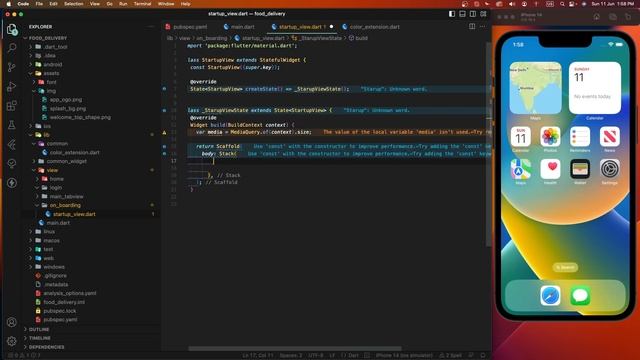Expand the ios folder
This screenshot has height=360, width=640.
(x=47, y=126)
